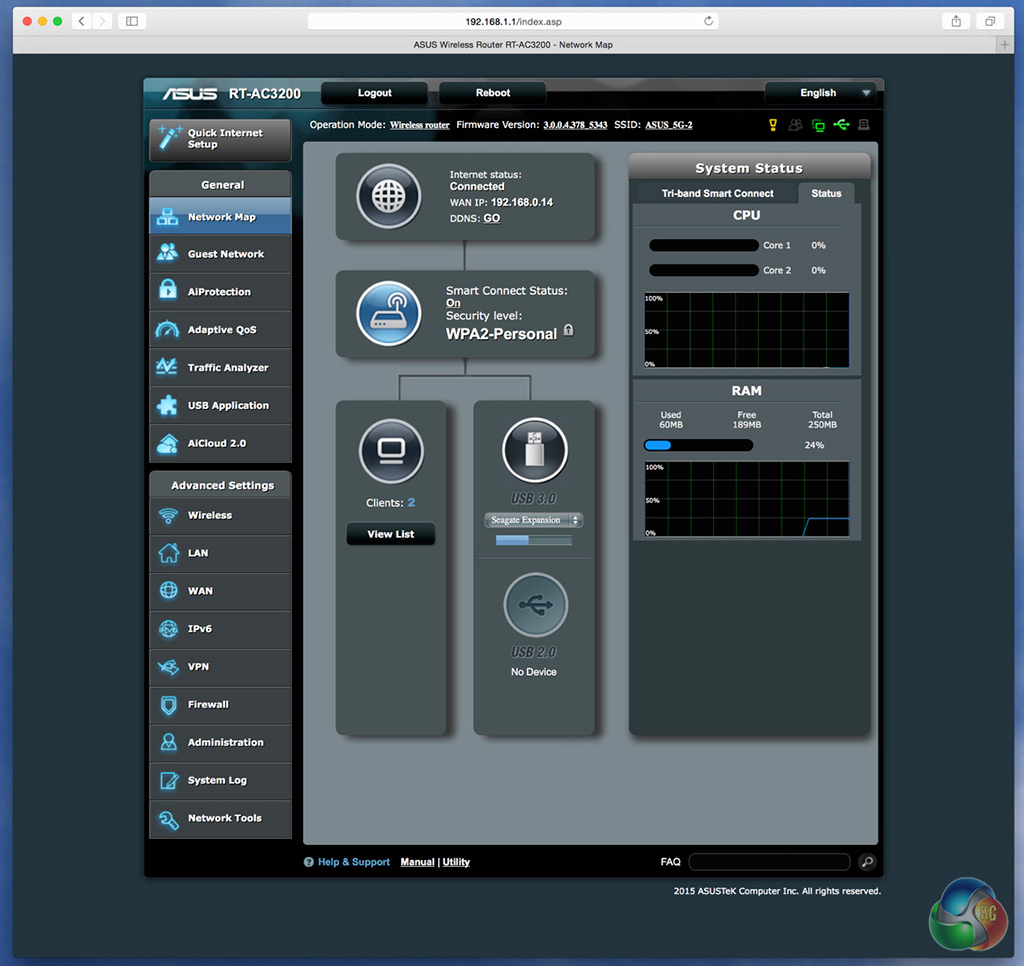Open the Network Tools page
Screen dimensions: 1024x966
pyautogui.click(x=220, y=818)
